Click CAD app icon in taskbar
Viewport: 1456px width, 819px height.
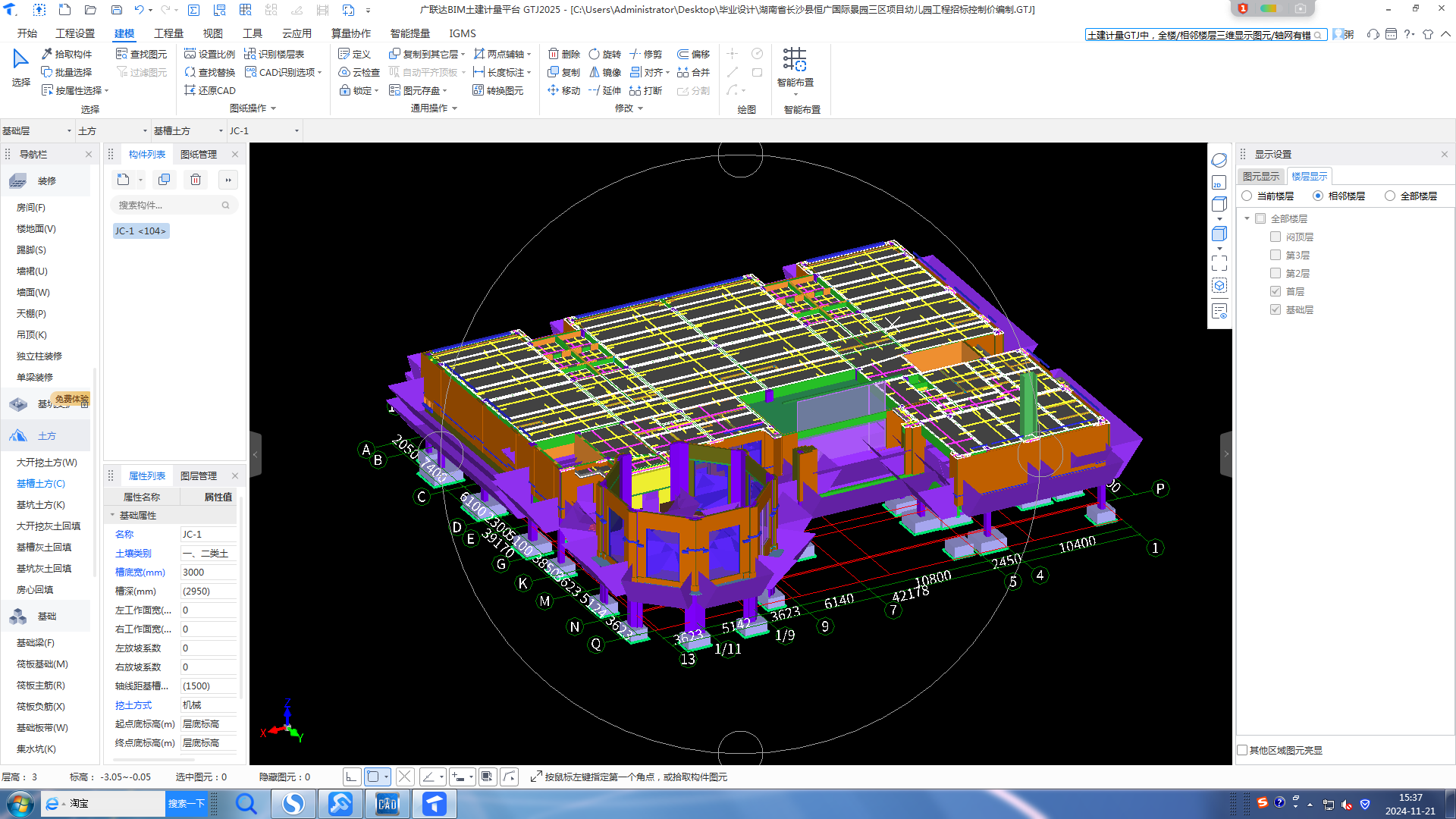(x=388, y=804)
